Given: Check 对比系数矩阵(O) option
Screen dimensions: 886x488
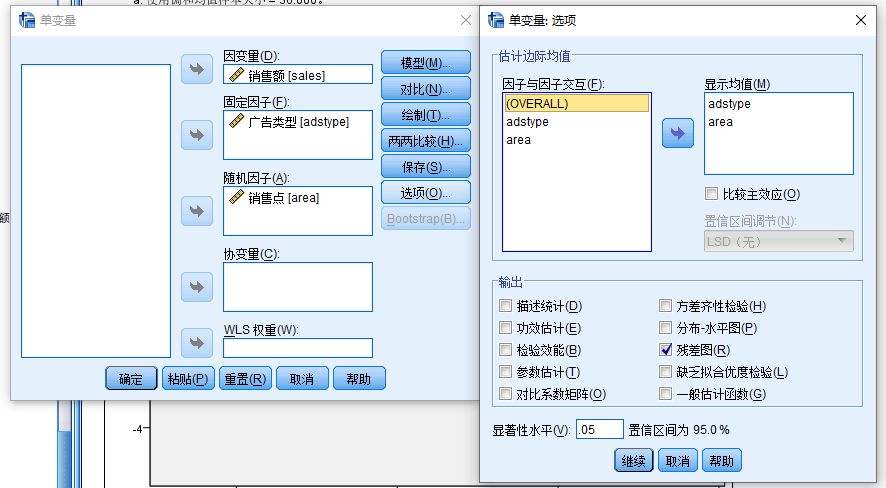Looking at the screenshot, I should (x=505, y=394).
